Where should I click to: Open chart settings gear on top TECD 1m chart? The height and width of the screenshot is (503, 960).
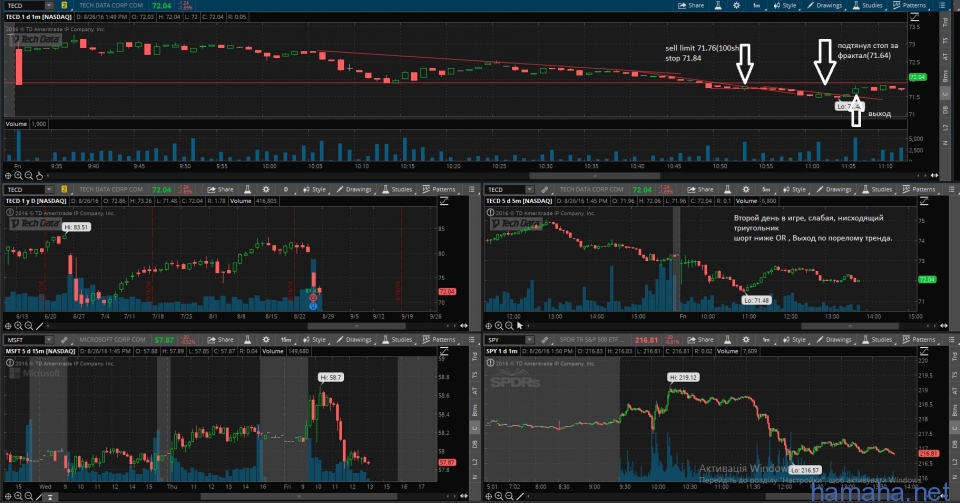[737, 6]
